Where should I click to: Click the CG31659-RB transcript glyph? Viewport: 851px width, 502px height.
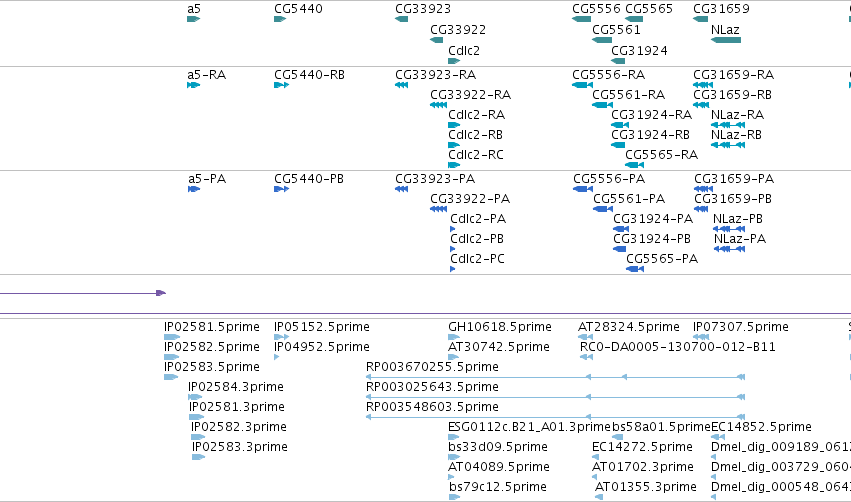pos(701,105)
